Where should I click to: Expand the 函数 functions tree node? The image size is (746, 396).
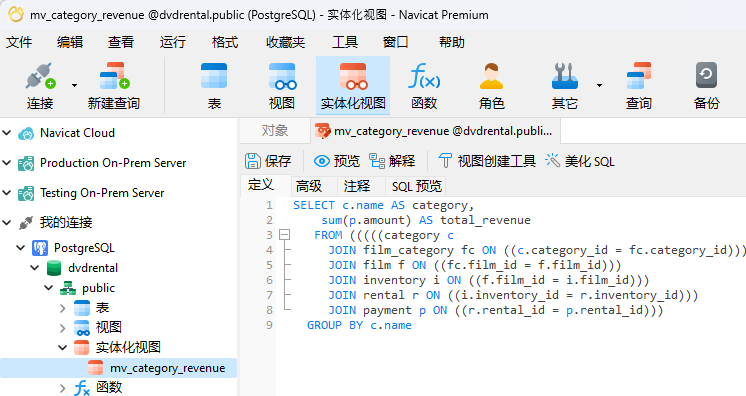click(x=62, y=388)
